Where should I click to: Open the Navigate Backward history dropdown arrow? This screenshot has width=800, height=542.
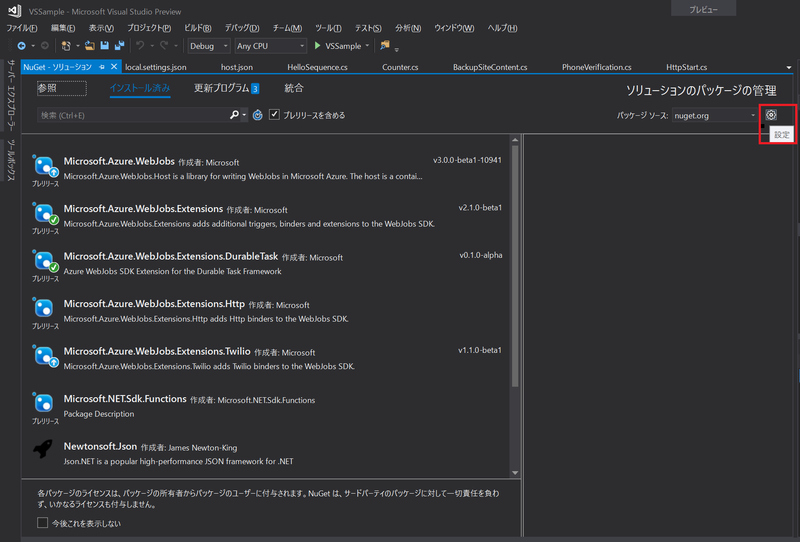point(33,46)
